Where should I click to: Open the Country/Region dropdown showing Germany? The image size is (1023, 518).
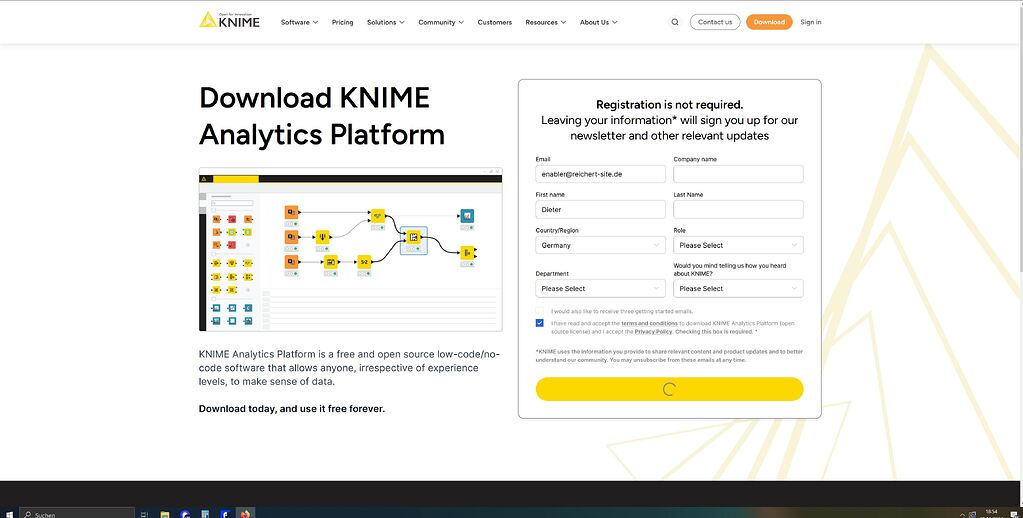click(600, 245)
